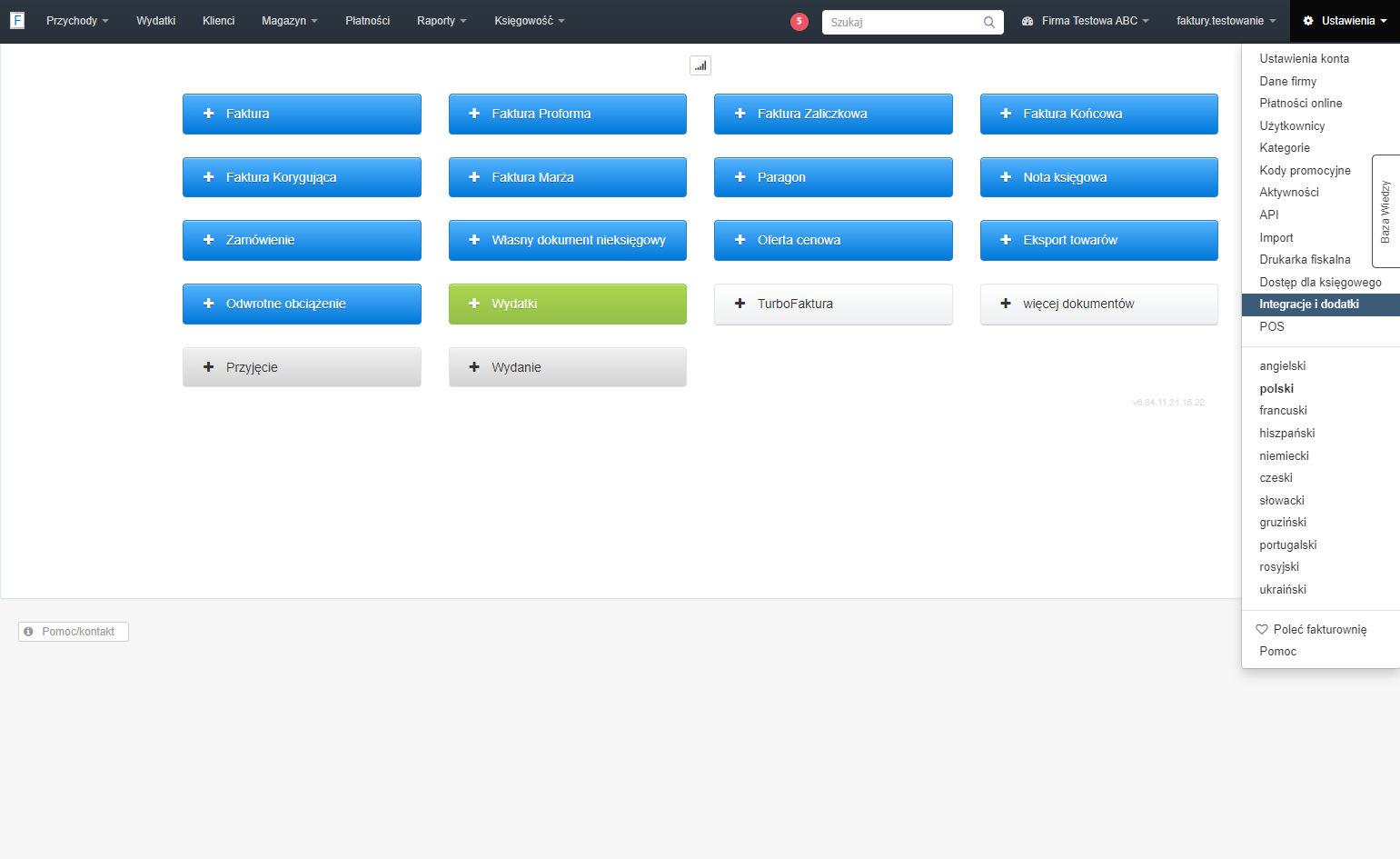Click the plus icon on Faktura button
Screen dimensions: 1400x859
click(x=208, y=114)
